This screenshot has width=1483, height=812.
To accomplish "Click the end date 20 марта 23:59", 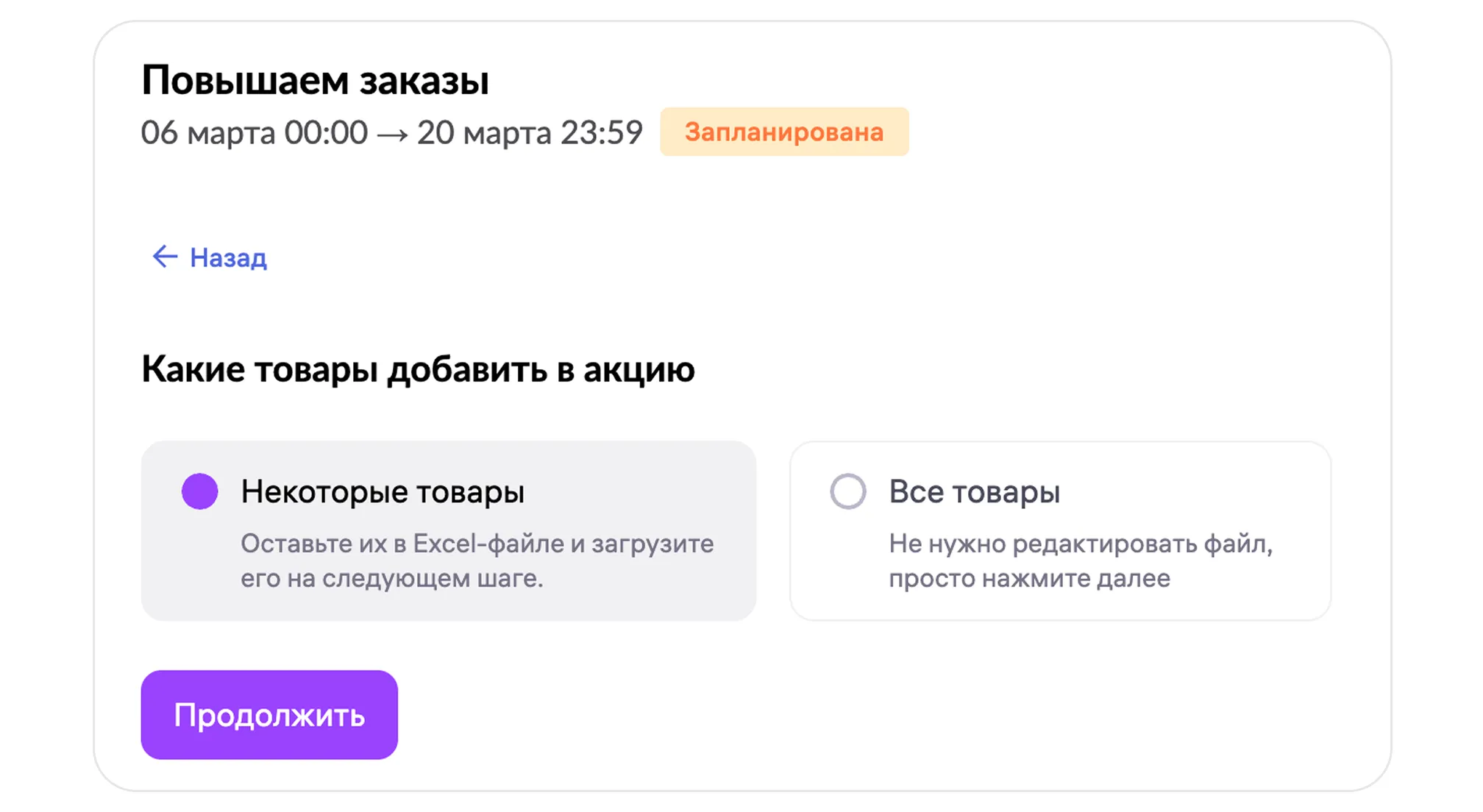I will (x=530, y=133).
